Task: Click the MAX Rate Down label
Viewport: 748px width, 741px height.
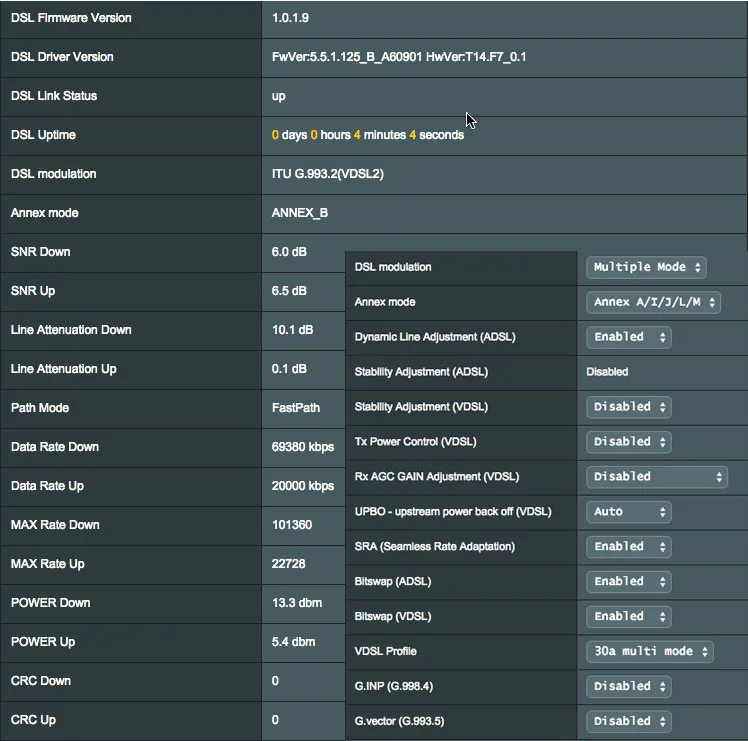Action: [x=55, y=525]
